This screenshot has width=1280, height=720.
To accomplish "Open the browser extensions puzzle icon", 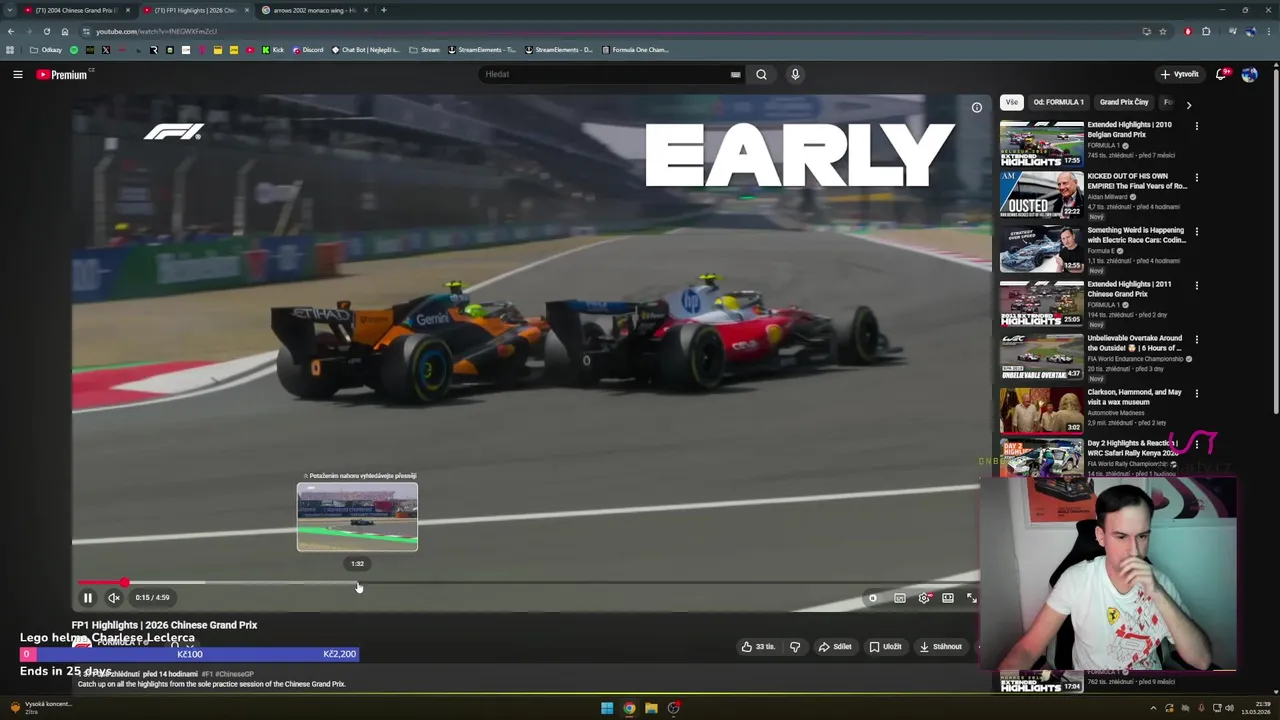I will [x=1206, y=31].
